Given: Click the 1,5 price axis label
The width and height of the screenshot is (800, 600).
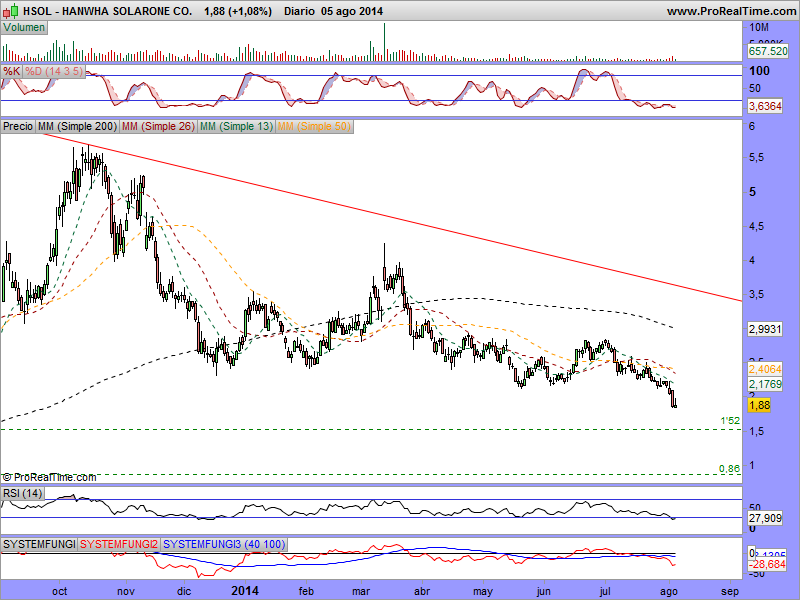Looking at the screenshot, I should point(756,432).
